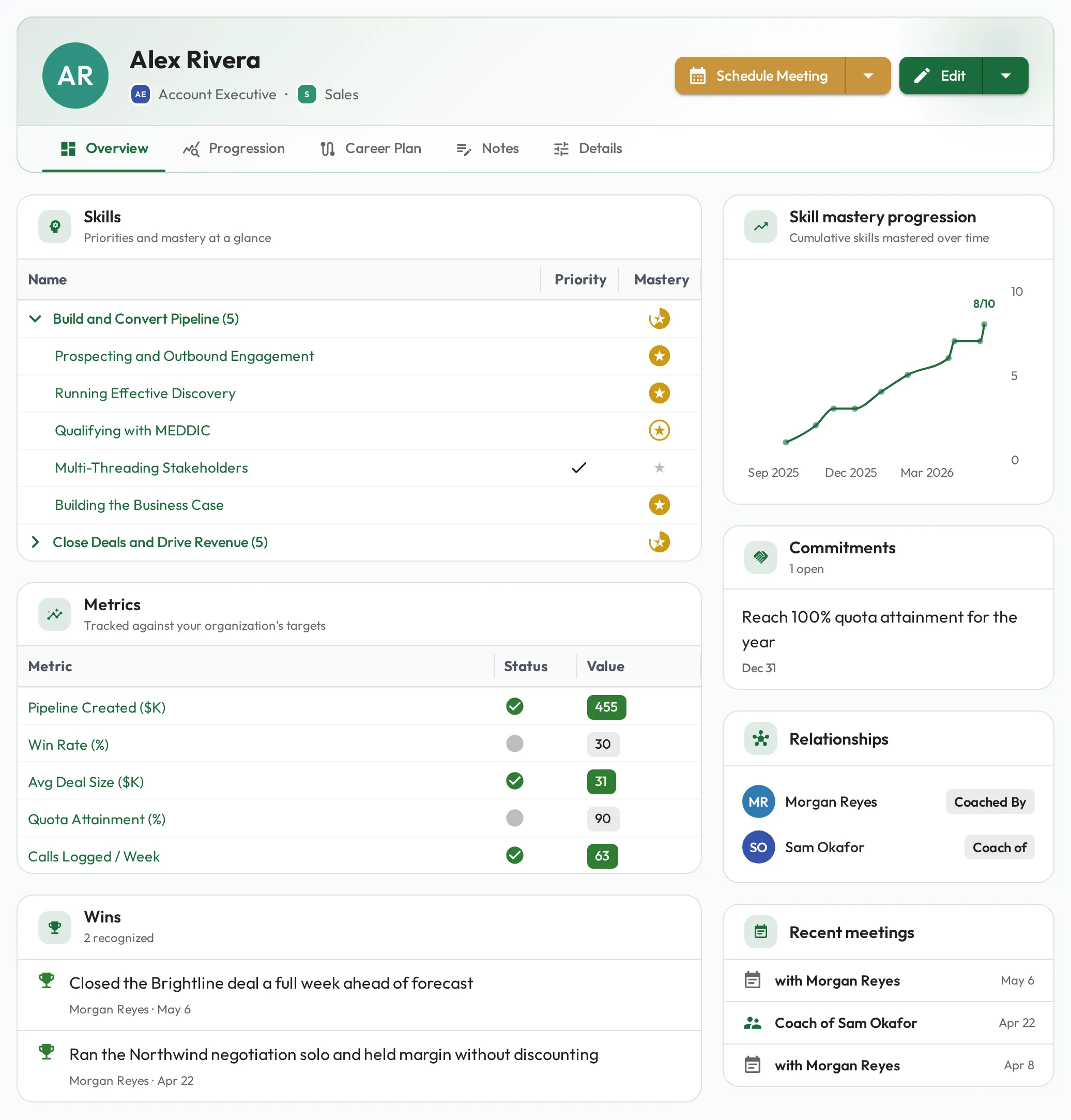Open the Career Plan tab
The width and height of the screenshot is (1071, 1120).
[x=370, y=148]
